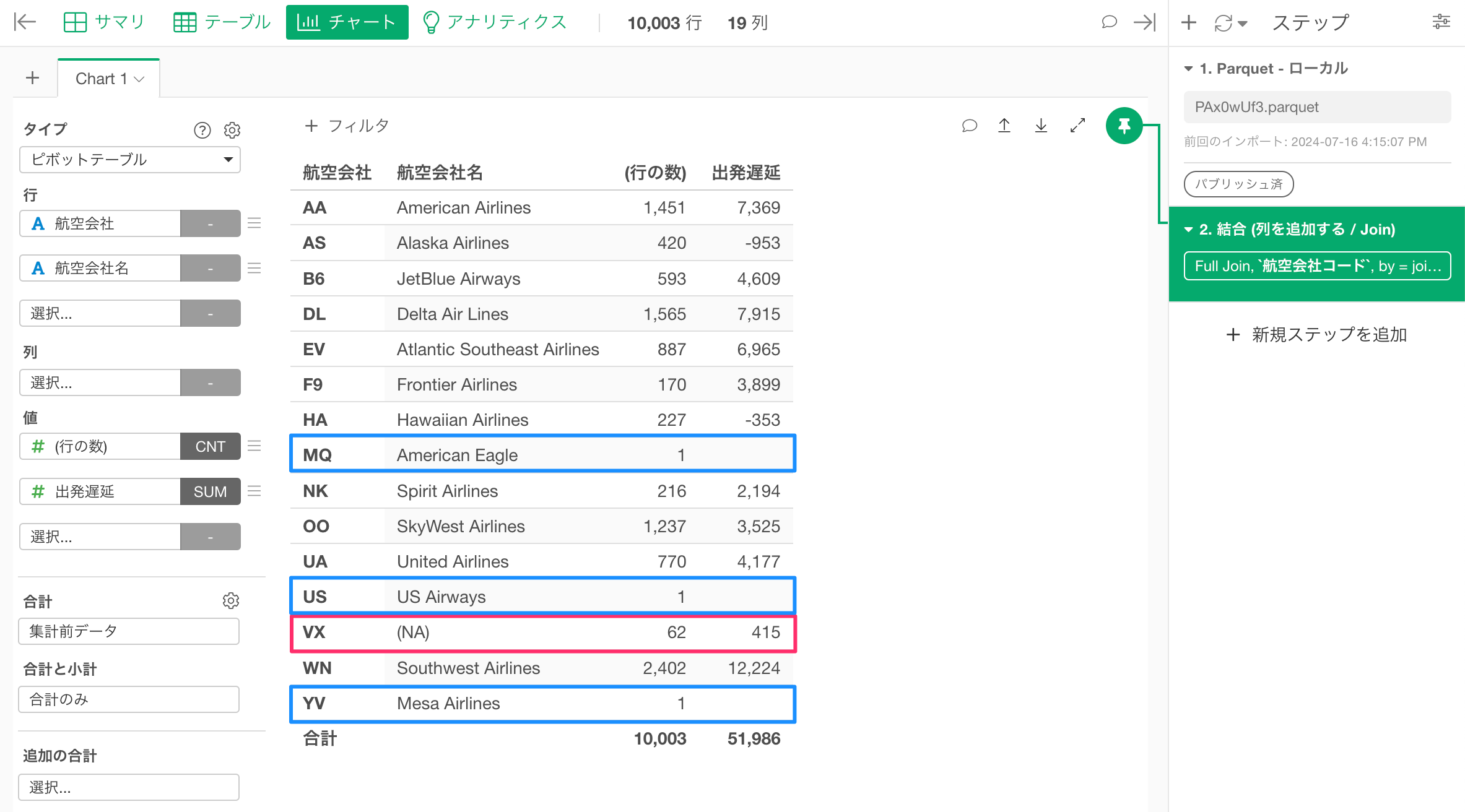Toggle the green pin button
The height and width of the screenshot is (812, 1465).
tap(1124, 126)
